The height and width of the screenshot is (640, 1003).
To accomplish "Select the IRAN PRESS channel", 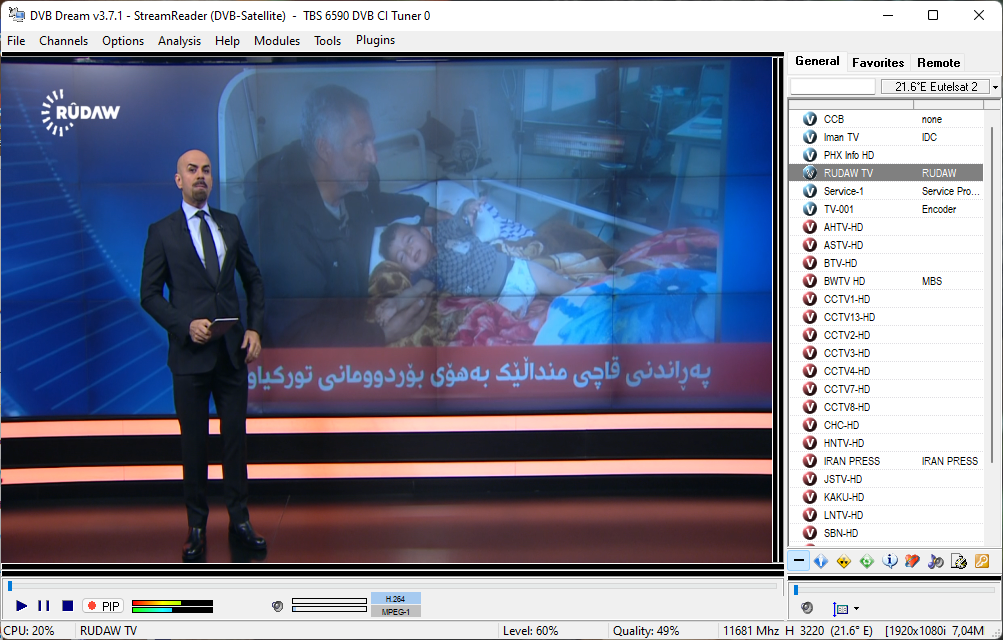I will point(886,461).
